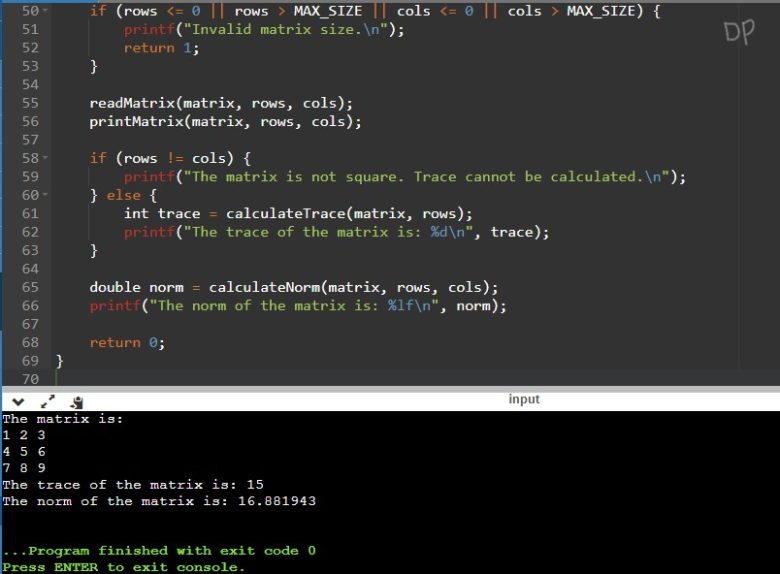This screenshot has height=574, width=780.
Task: Click 'int trace = calculateTrace(matrix, rows);' line
Action: click(x=298, y=213)
